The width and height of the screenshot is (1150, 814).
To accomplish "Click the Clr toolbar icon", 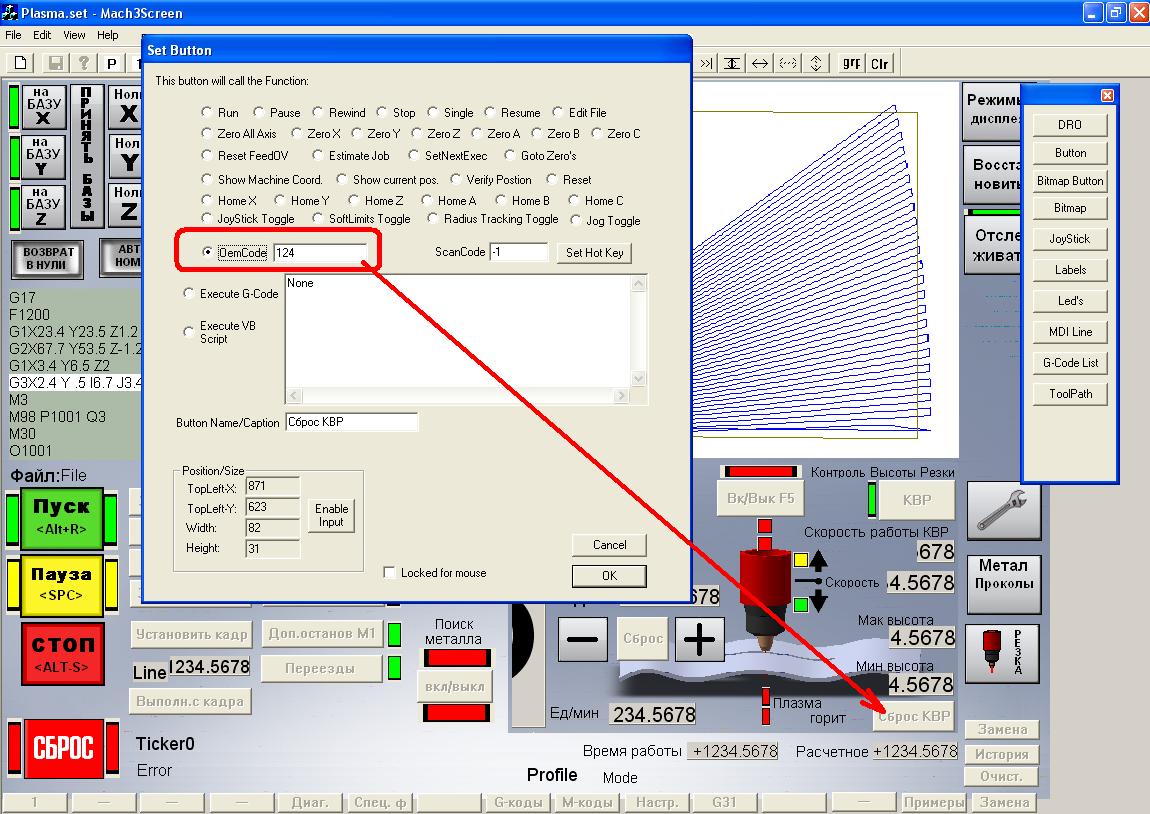I will click(879, 63).
